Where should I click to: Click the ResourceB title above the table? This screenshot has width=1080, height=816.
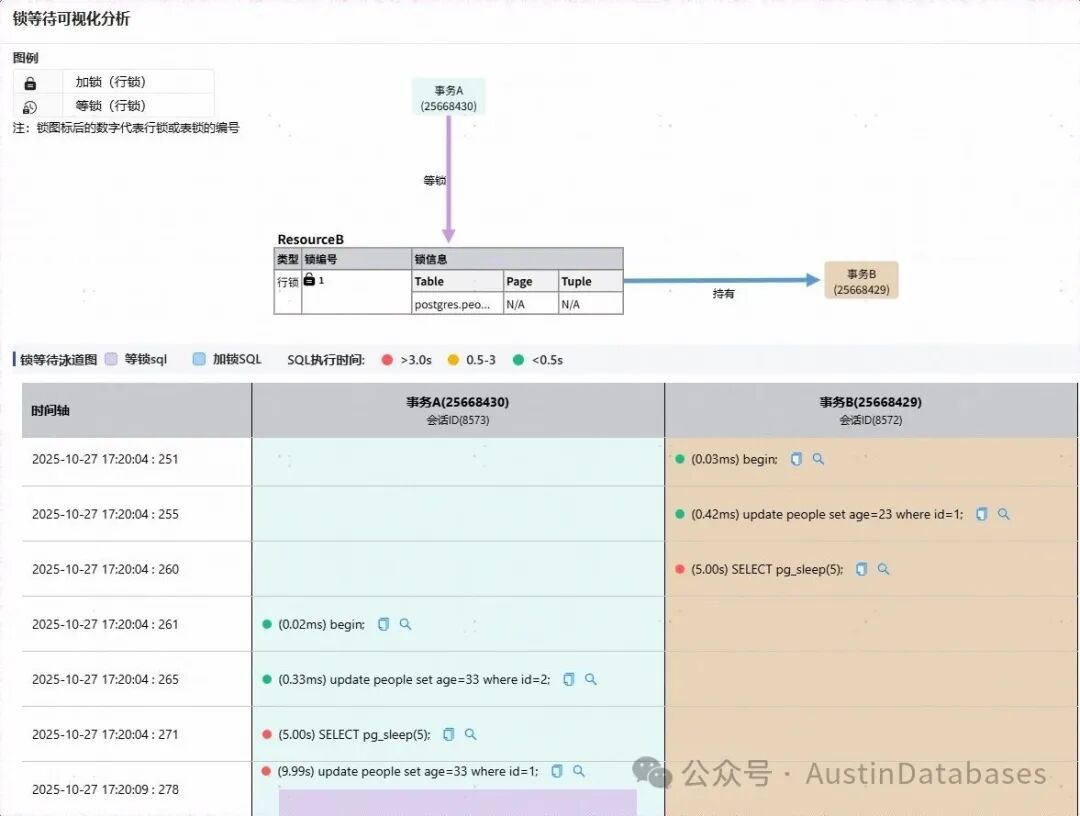click(311, 239)
